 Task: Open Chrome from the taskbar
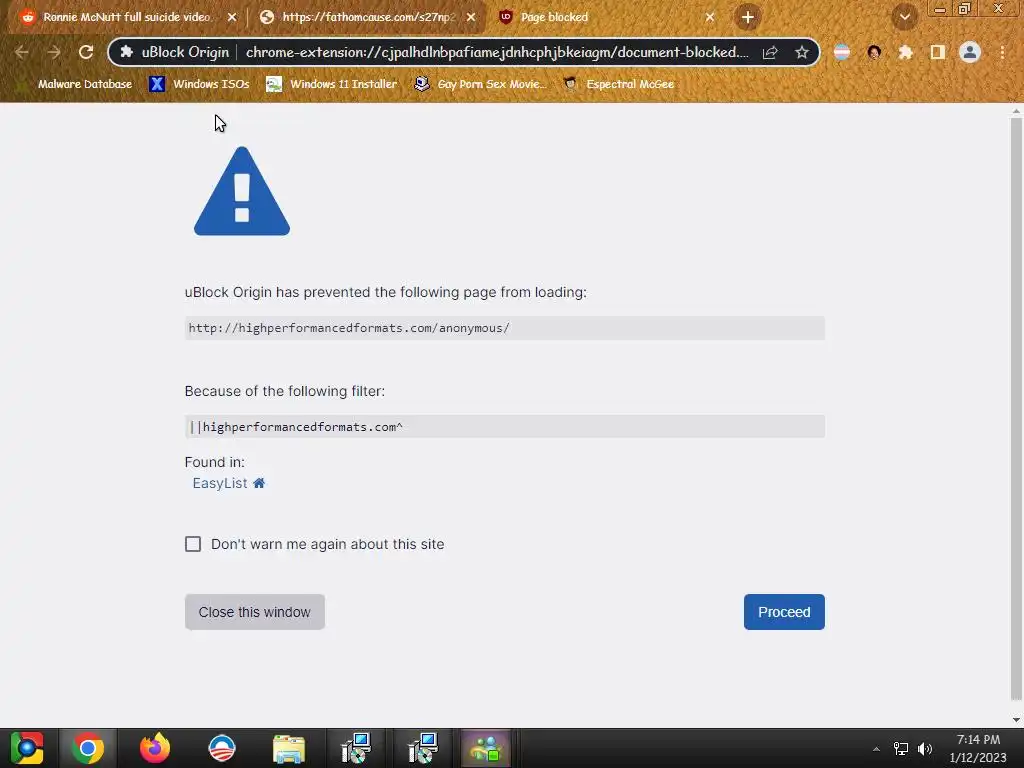88,748
